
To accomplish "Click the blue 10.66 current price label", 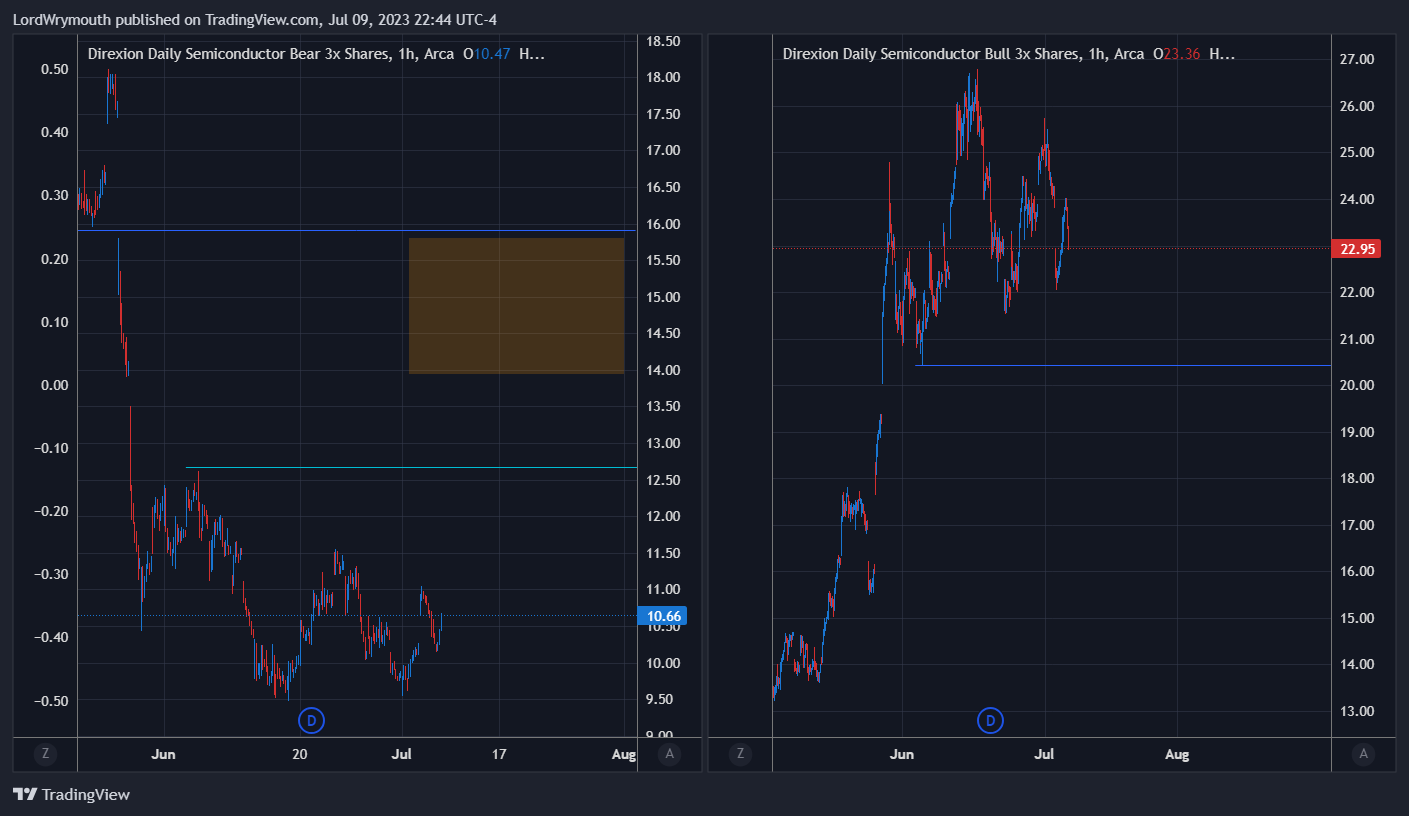I will [663, 616].
